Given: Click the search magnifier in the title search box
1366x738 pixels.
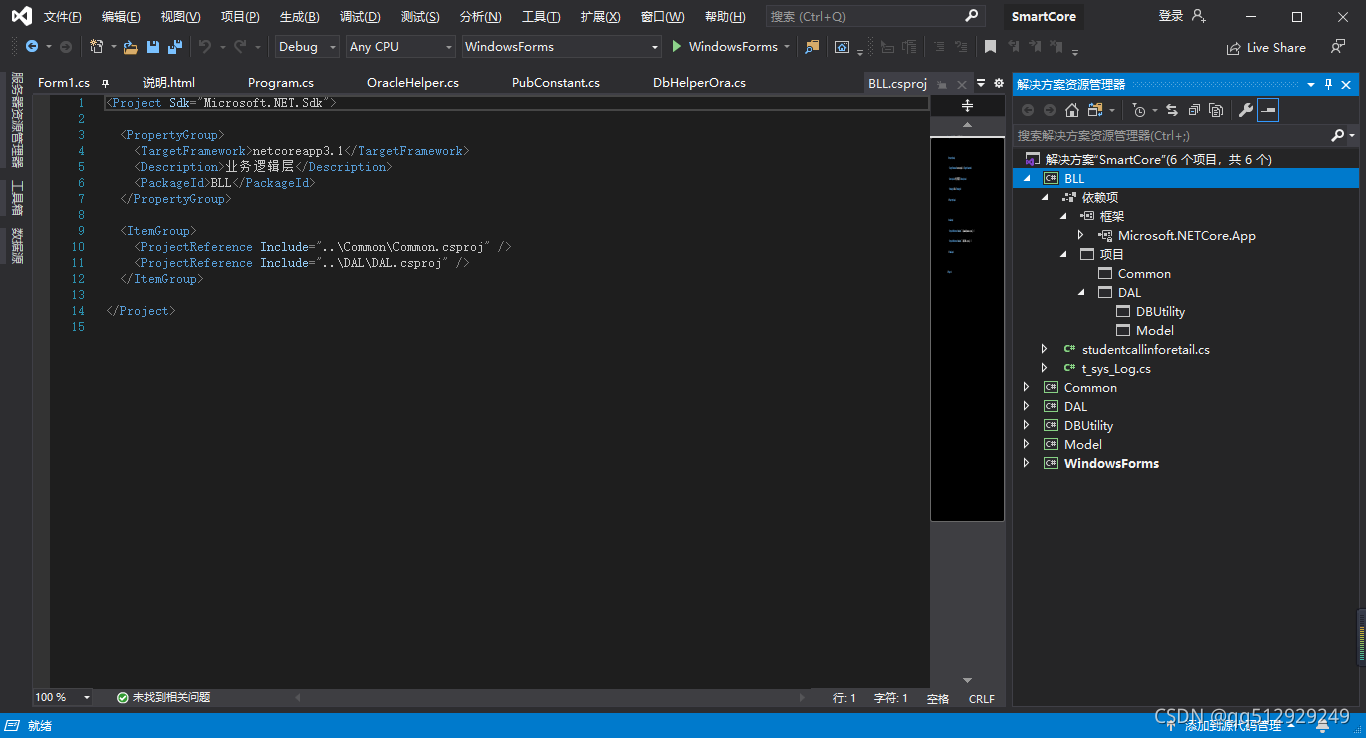Looking at the screenshot, I should (972, 16).
